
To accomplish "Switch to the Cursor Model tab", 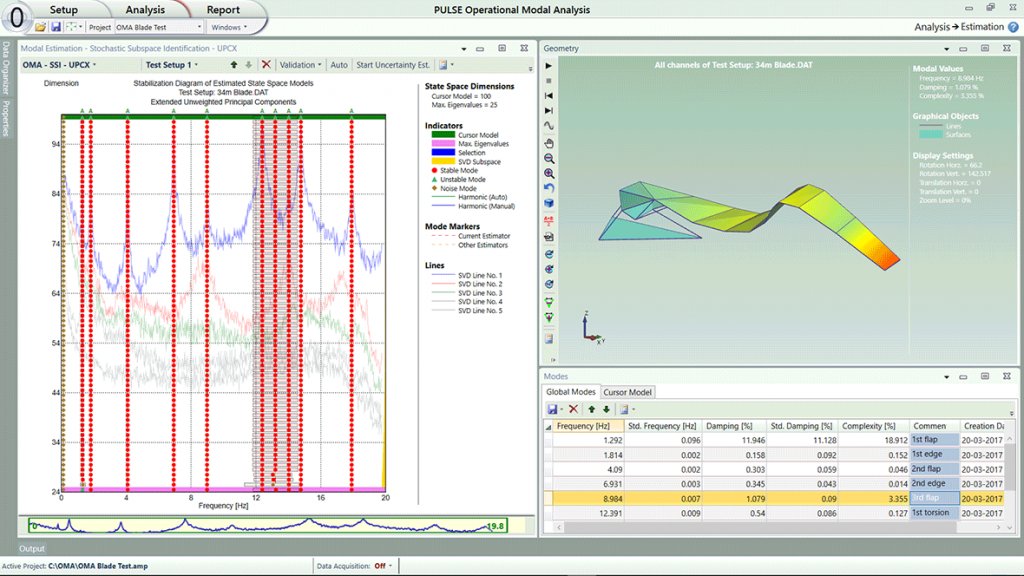I will [x=627, y=392].
